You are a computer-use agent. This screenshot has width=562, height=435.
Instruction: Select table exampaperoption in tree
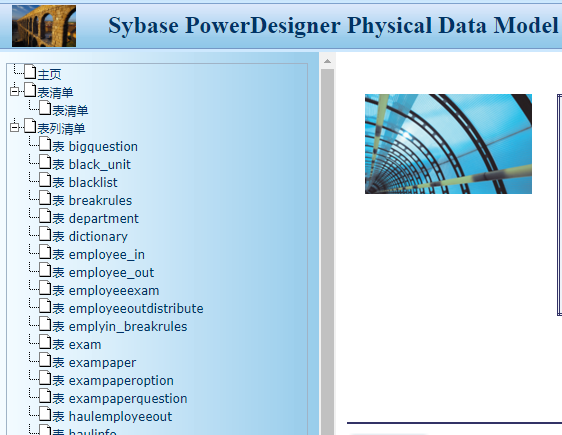point(113,381)
